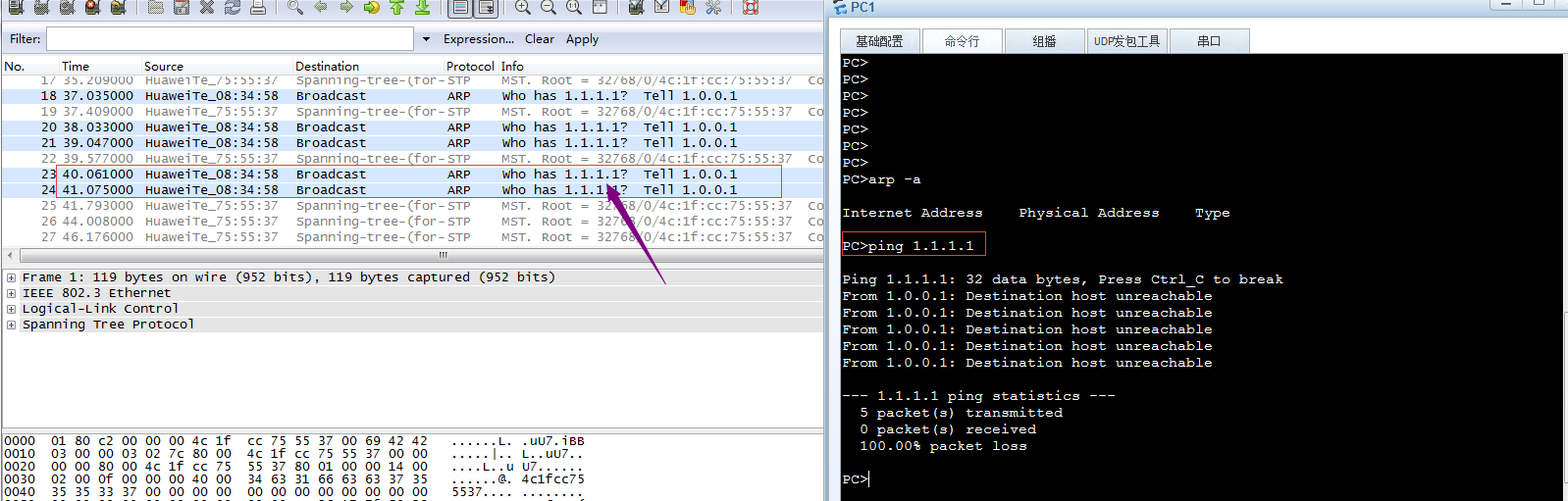This screenshot has width=1568, height=501.
Task: Sort by the Protocol column header
Action: tap(470, 67)
